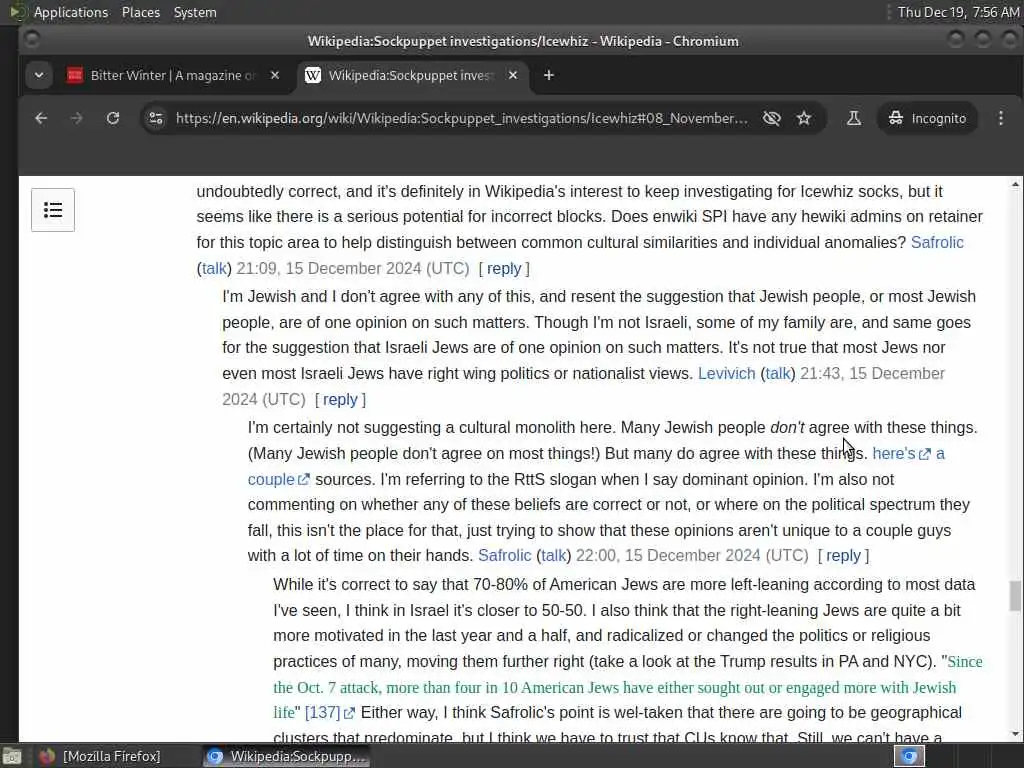Switch to the Bitter Winter tab
This screenshot has height=768, width=1024.
pyautogui.click(x=173, y=75)
